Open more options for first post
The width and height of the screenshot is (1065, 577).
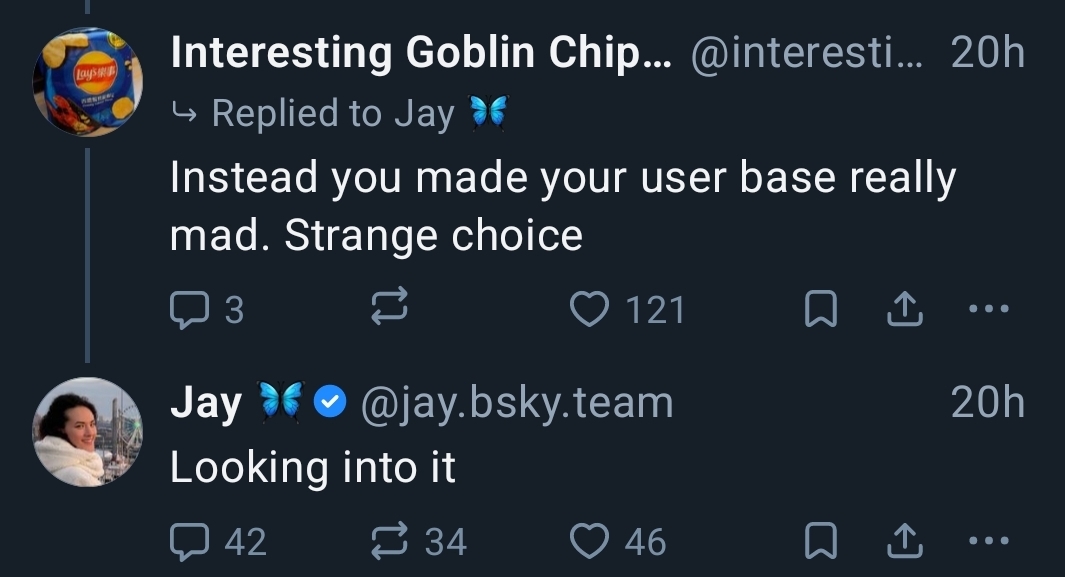989,310
